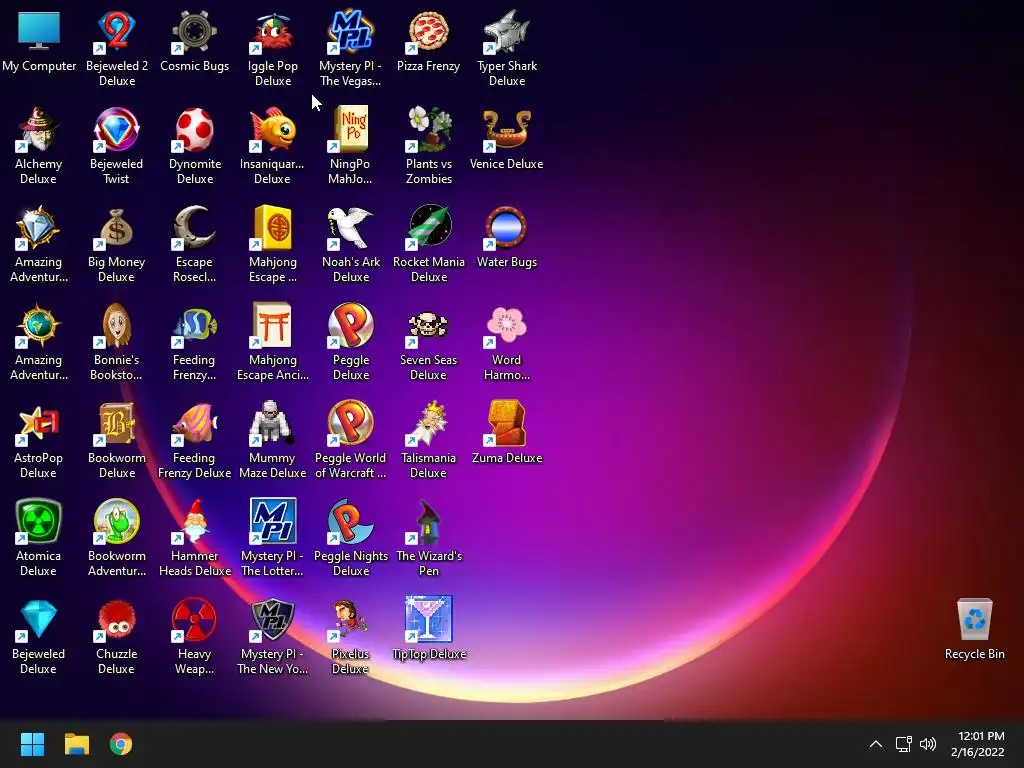Click the Word Harmony flower icon
This screenshot has height=768, width=1024.
[x=507, y=325]
